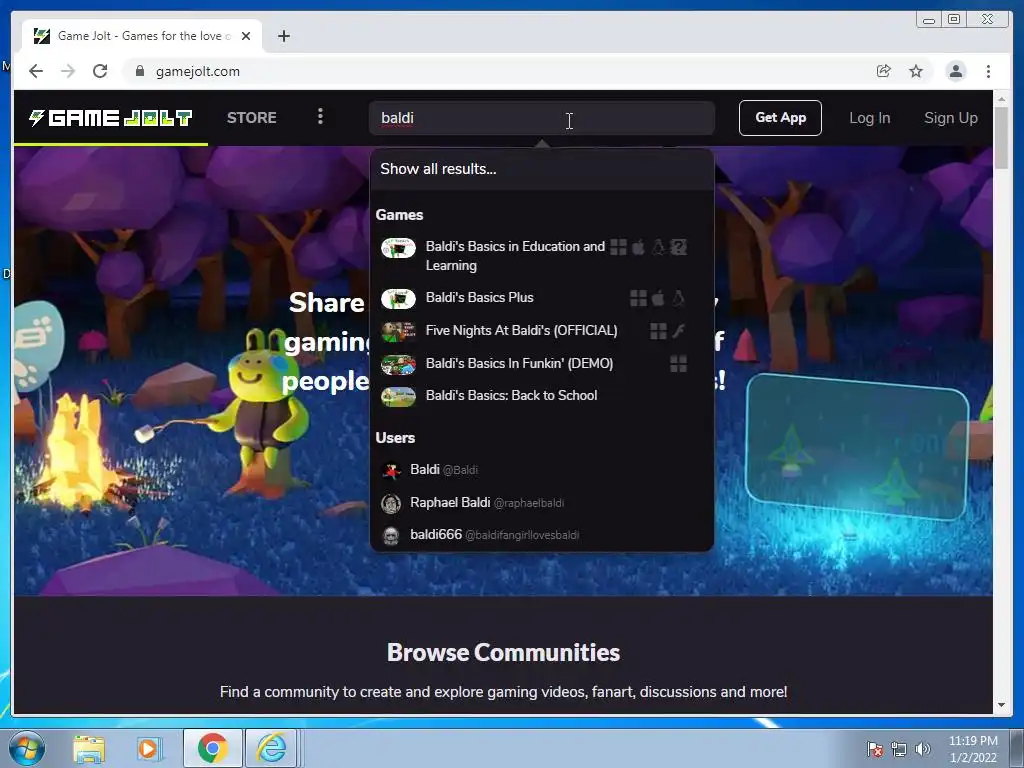Screen dimensions: 1024x768
Task: Open Baldi's Basics in Education and Learning
Action: 541,255
